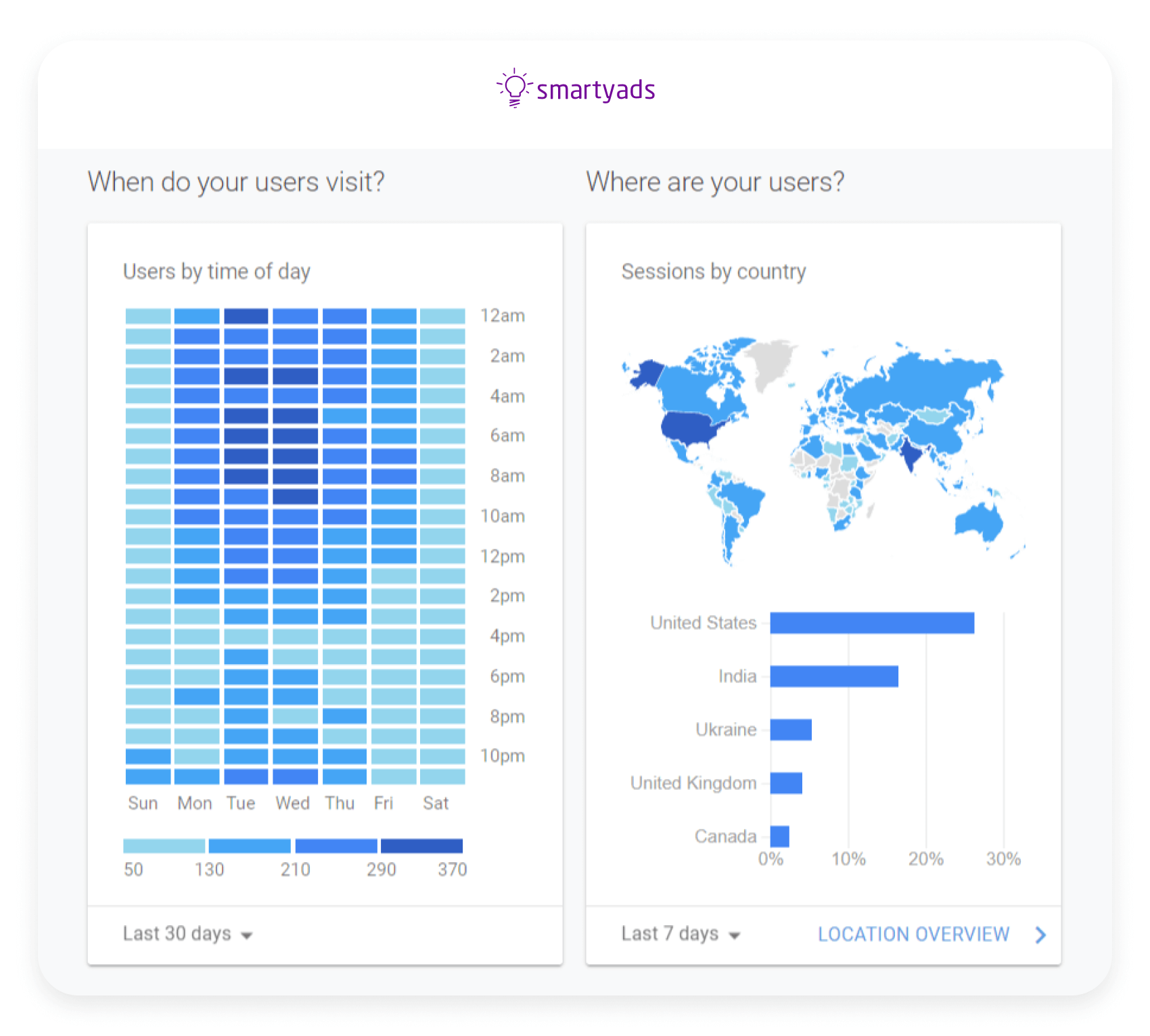Select the India bar in sessions chart
Viewport: 1150px width, 1036px height.
click(x=833, y=676)
